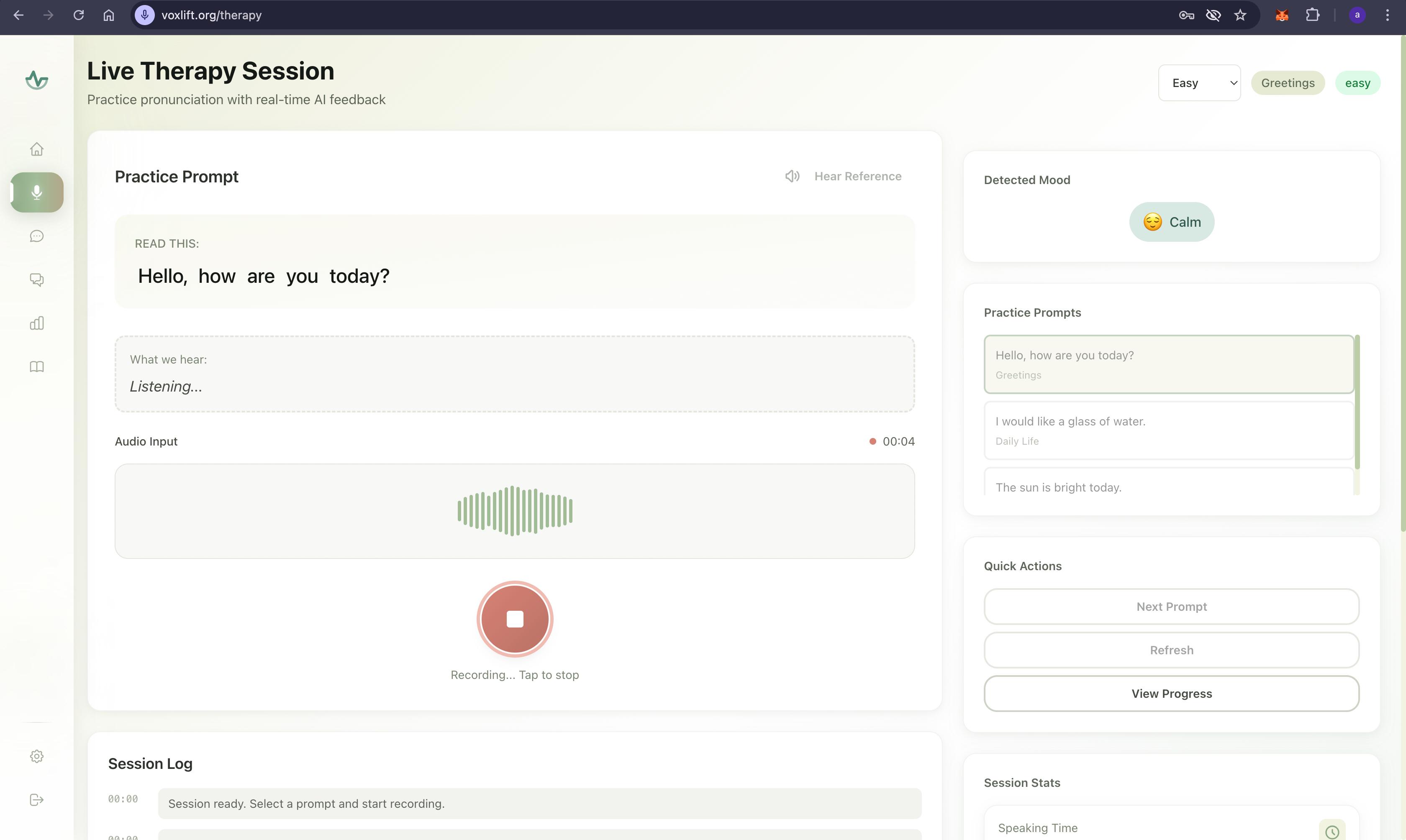The width and height of the screenshot is (1406, 840).
Task: Open the browser three-dot menu
Action: click(x=1387, y=15)
